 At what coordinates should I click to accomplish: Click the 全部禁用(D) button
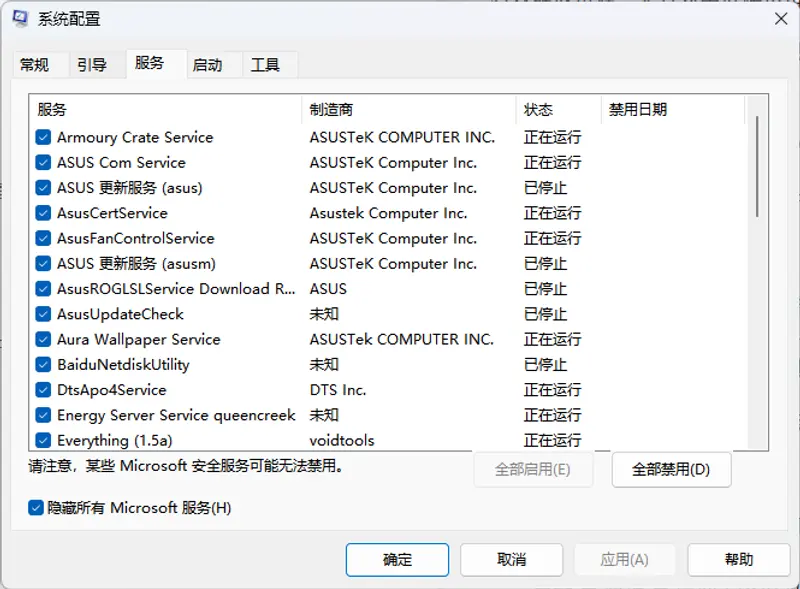[x=671, y=469]
